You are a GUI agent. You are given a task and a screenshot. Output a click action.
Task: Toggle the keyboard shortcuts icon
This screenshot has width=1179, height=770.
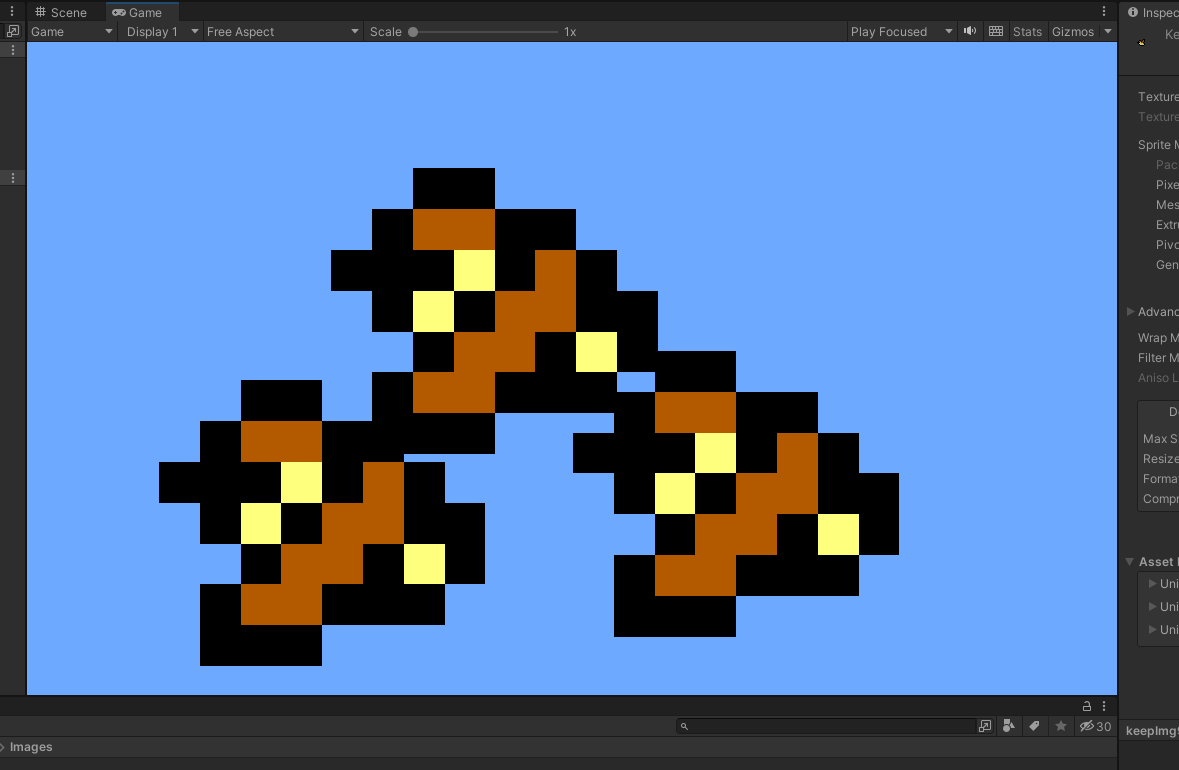[996, 31]
